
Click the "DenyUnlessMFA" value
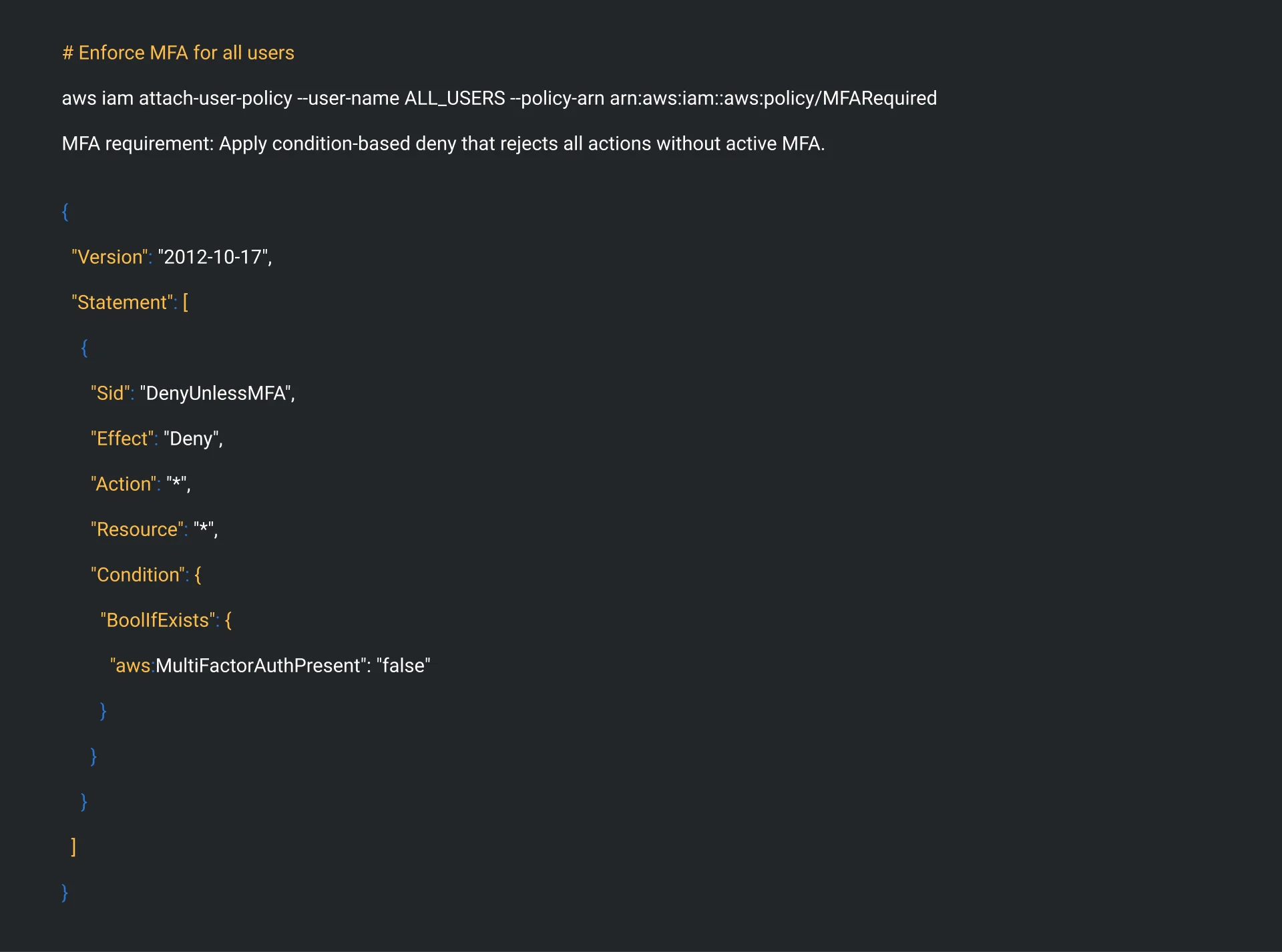tap(216, 393)
